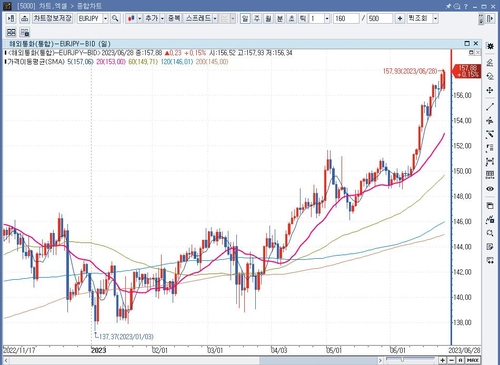This screenshot has width=500, height=365.
Task: Click the 추가 button
Action: click(x=152, y=18)
